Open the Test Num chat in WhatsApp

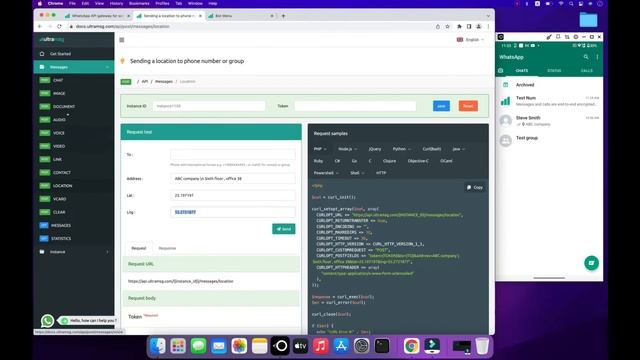click(549, 101)
